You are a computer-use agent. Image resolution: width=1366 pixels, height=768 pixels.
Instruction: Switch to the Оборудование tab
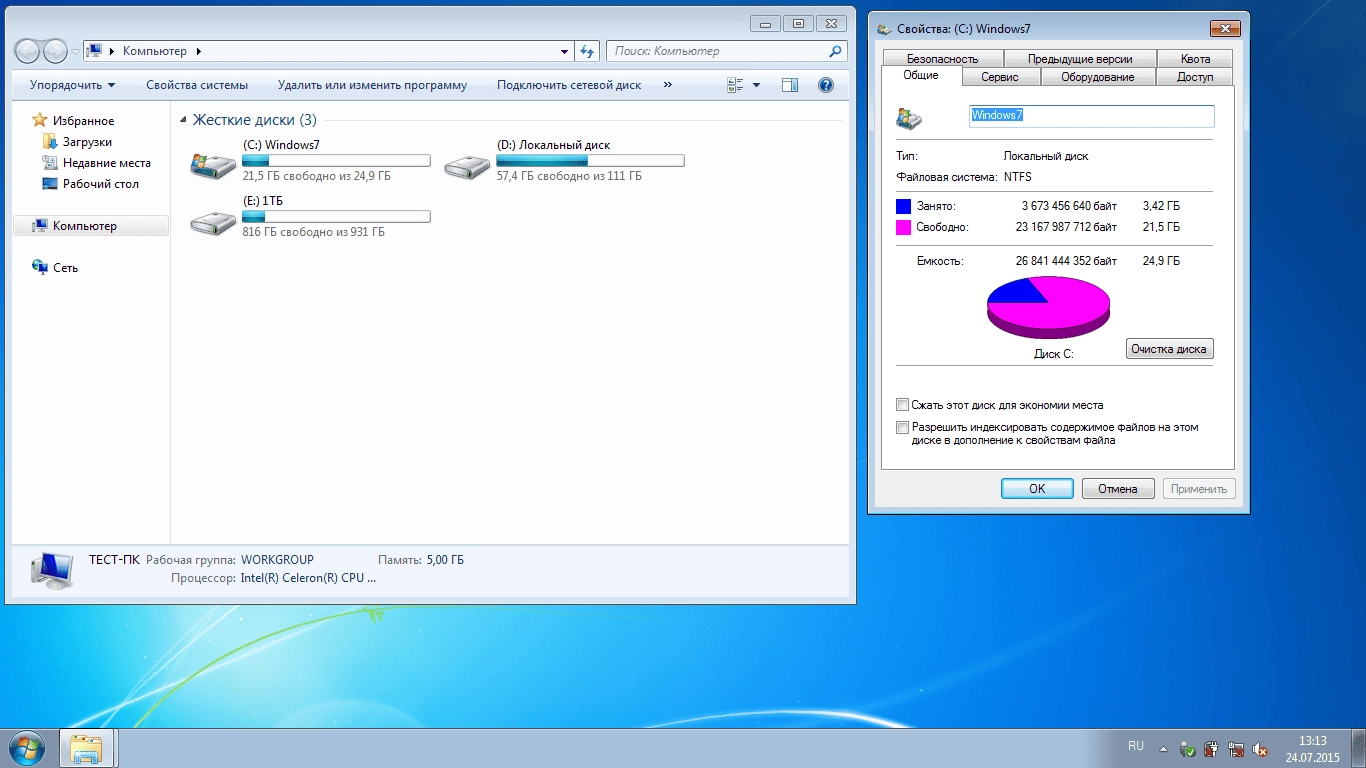click(1098, 77)
